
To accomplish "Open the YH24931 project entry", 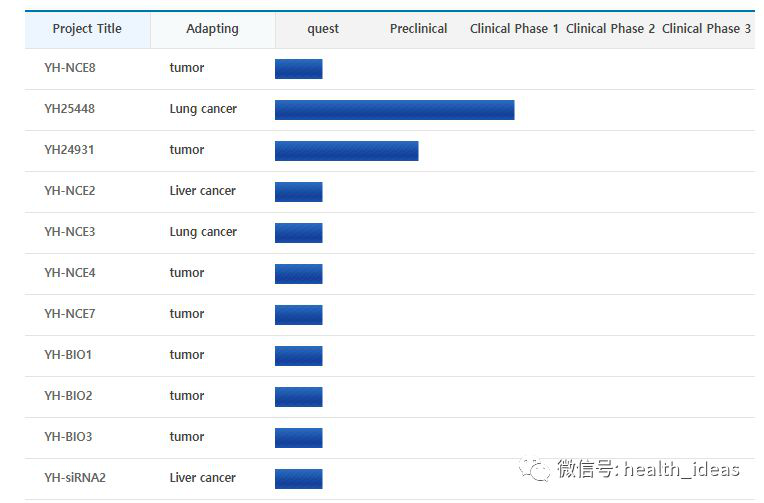I will 69,150.
